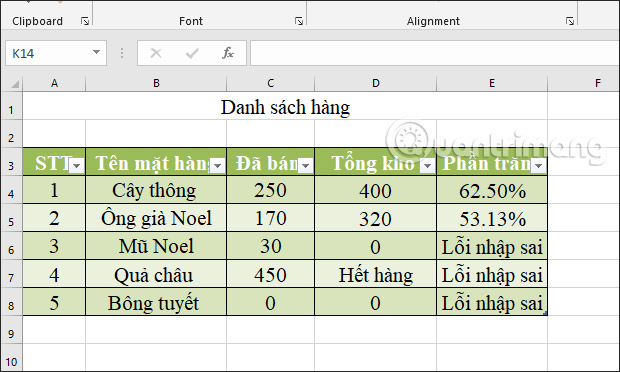
Task: Select the cell Bông tuyết
Action: (x=156, y=302)
